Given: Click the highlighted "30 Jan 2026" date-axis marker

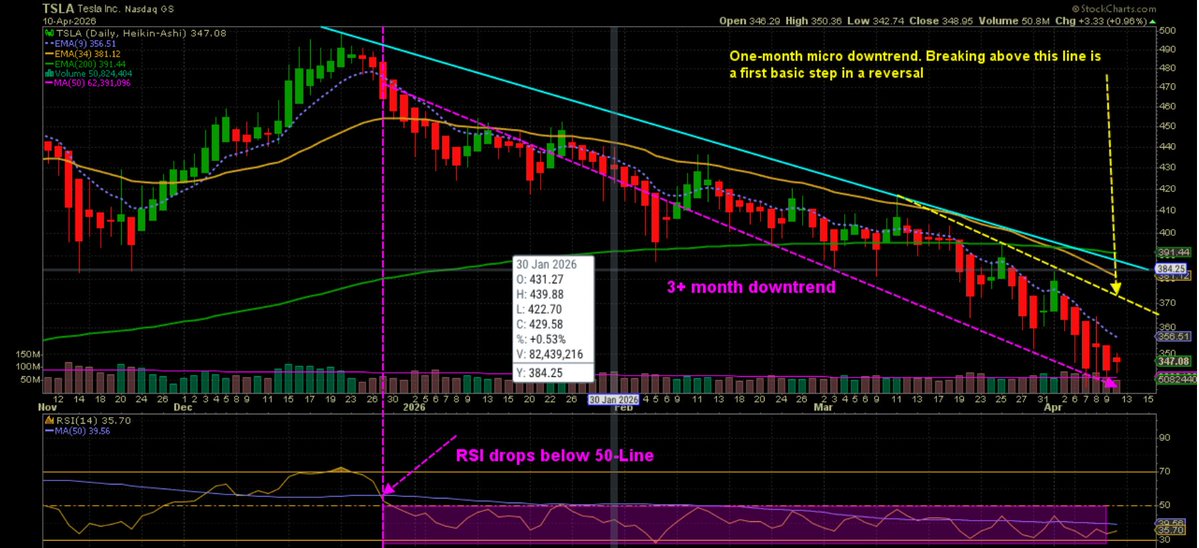Looking at the screenshot, I should [612, 400].
